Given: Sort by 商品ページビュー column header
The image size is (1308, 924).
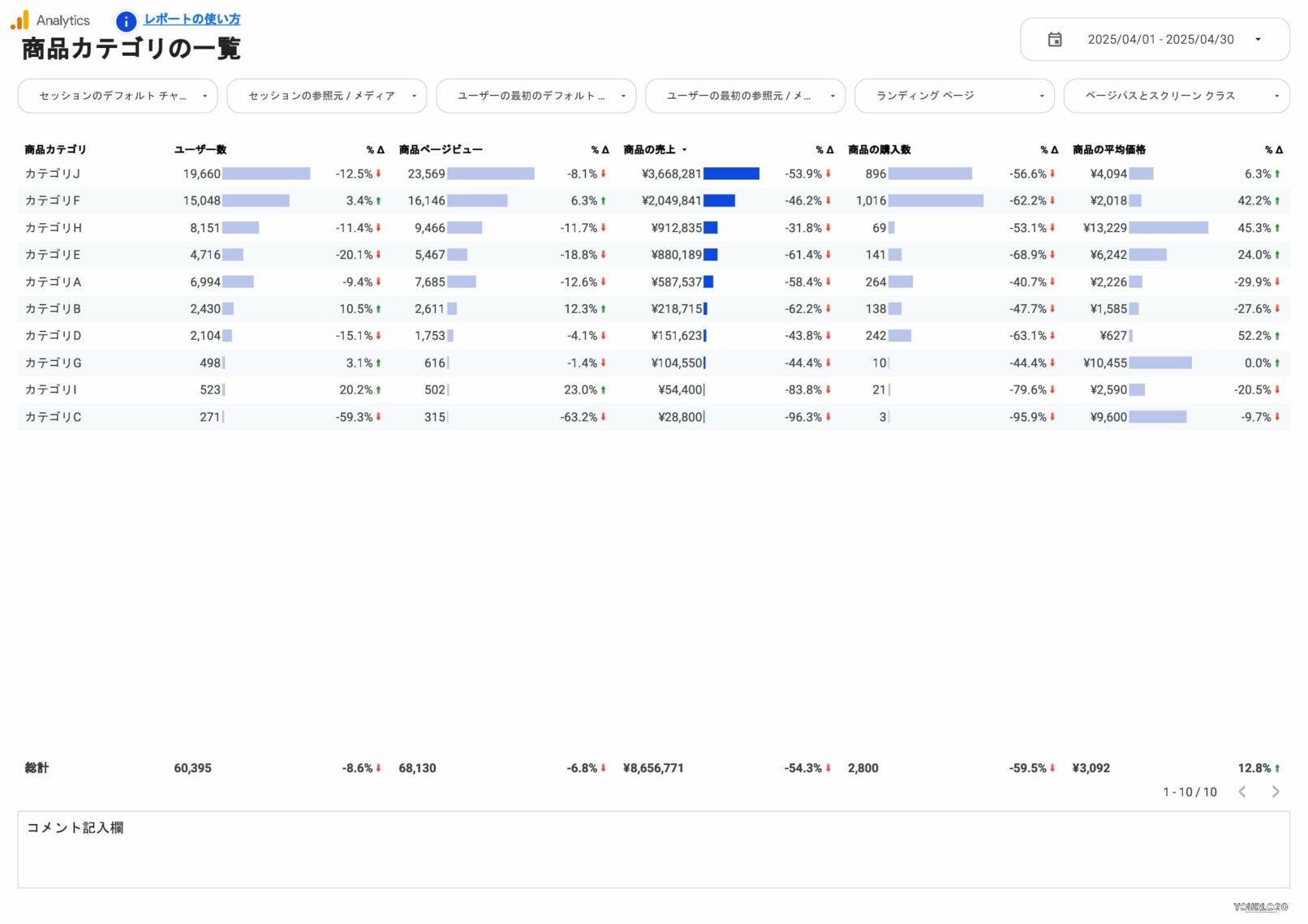Looking at the screenshot, I should tap(440, 150).
